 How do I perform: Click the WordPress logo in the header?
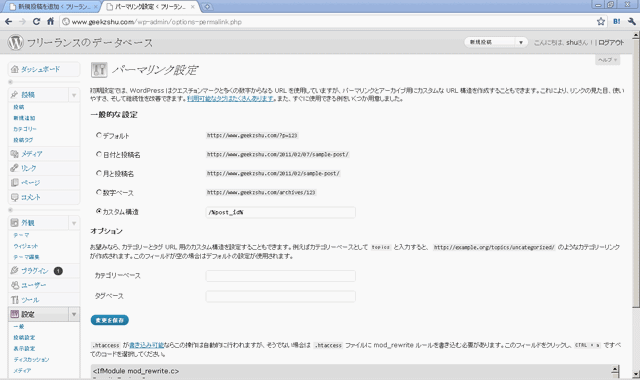click(16, 42)
